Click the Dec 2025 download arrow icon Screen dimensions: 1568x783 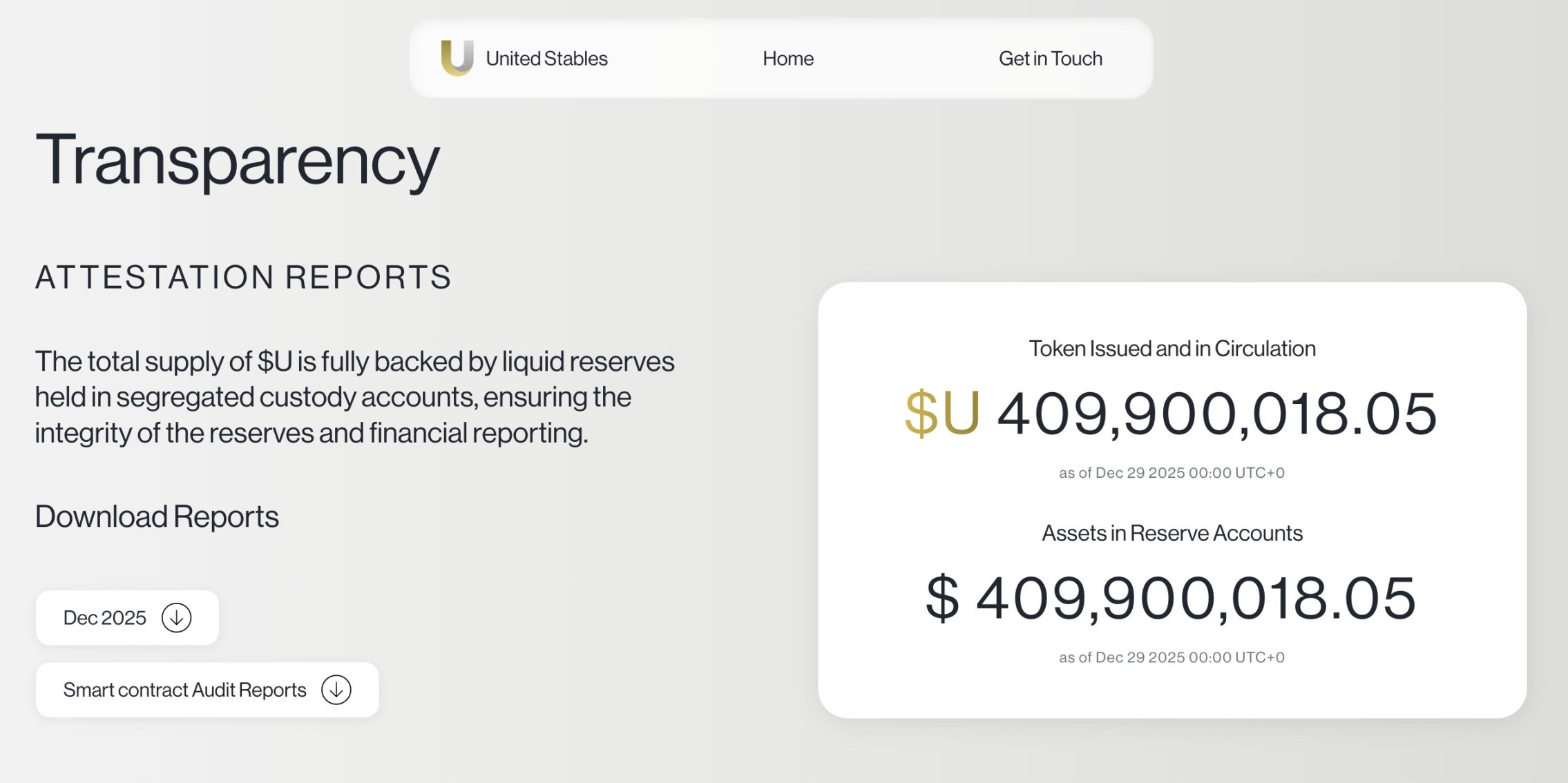(x=176, y=617)
